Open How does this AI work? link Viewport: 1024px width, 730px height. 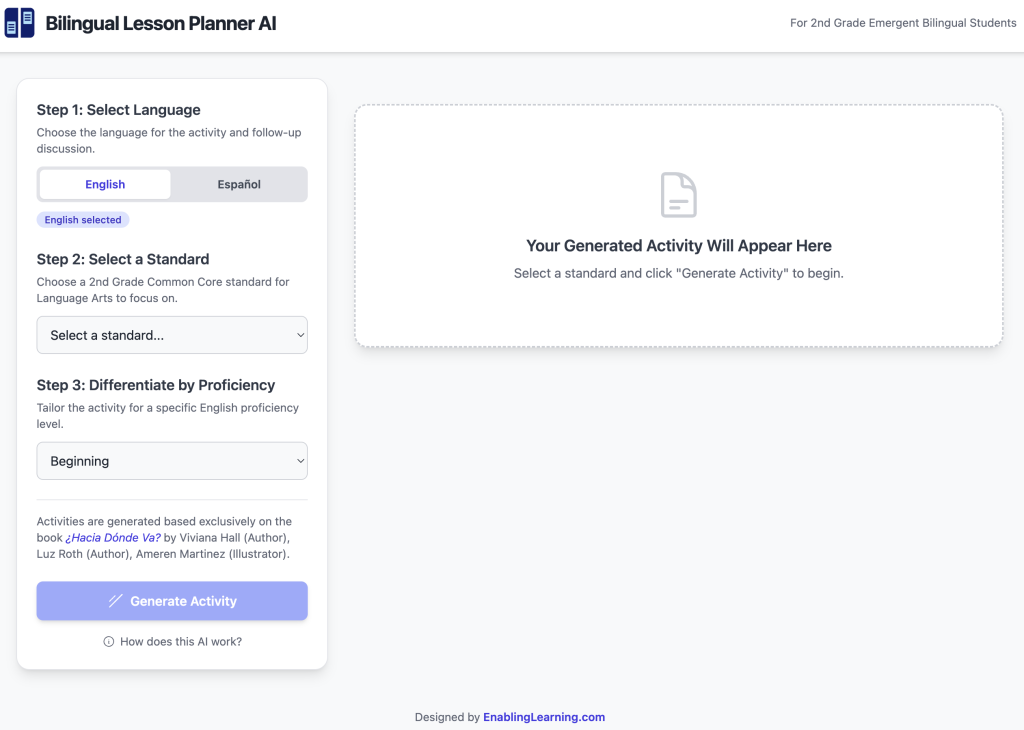[181, 642]
